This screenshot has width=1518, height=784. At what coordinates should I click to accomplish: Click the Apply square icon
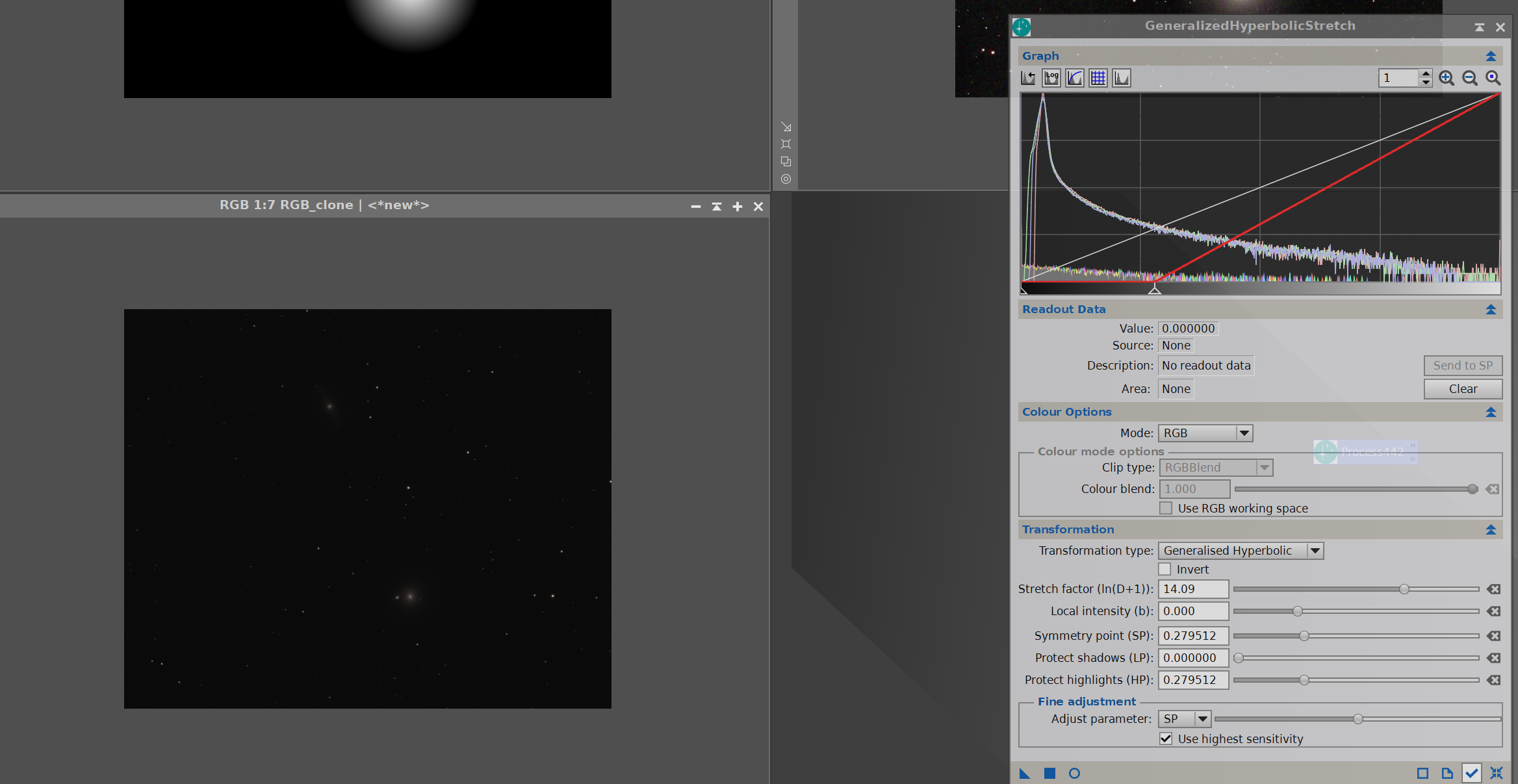tap(1049, 774)
